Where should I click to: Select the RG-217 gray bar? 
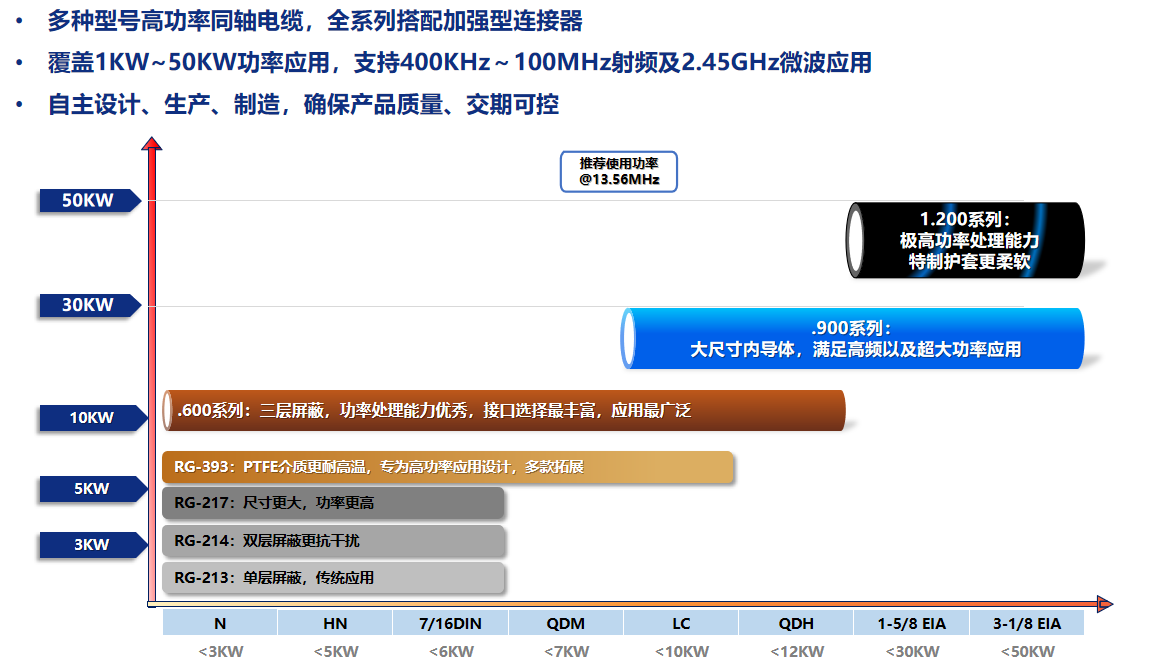point(333,503)
